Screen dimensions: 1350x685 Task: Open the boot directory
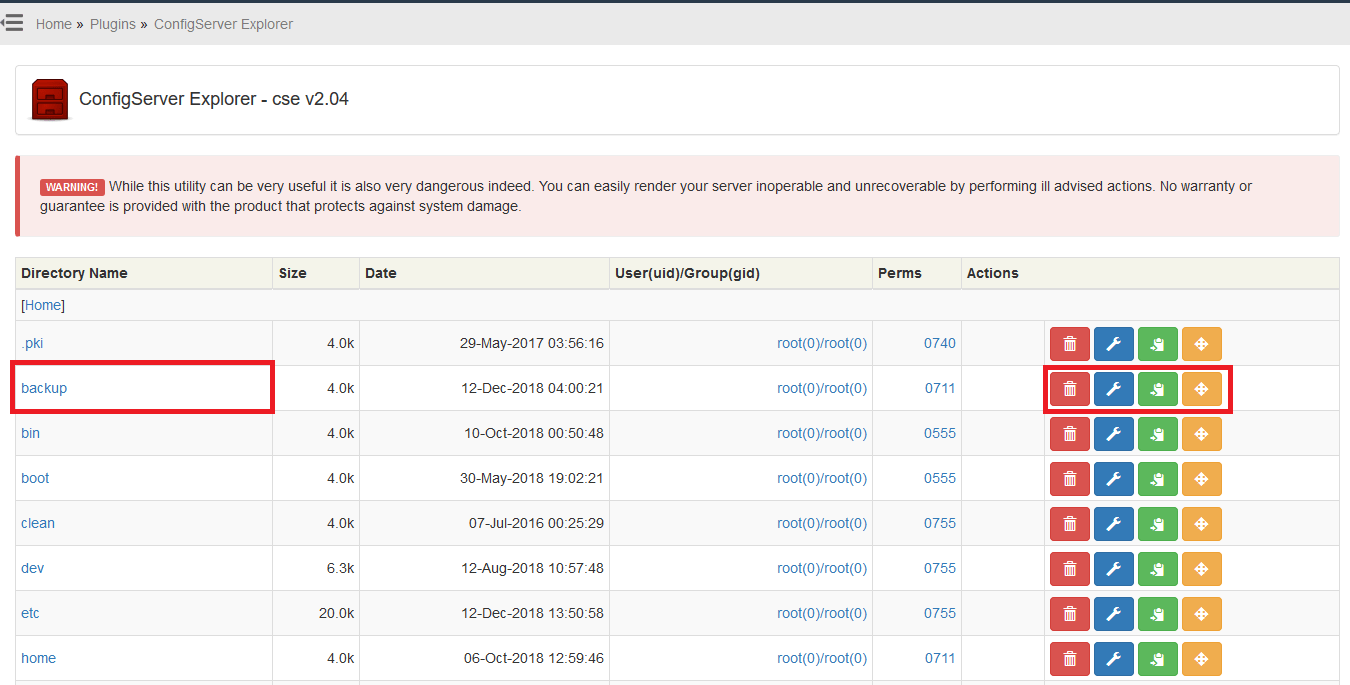click(x=35, y=478)
